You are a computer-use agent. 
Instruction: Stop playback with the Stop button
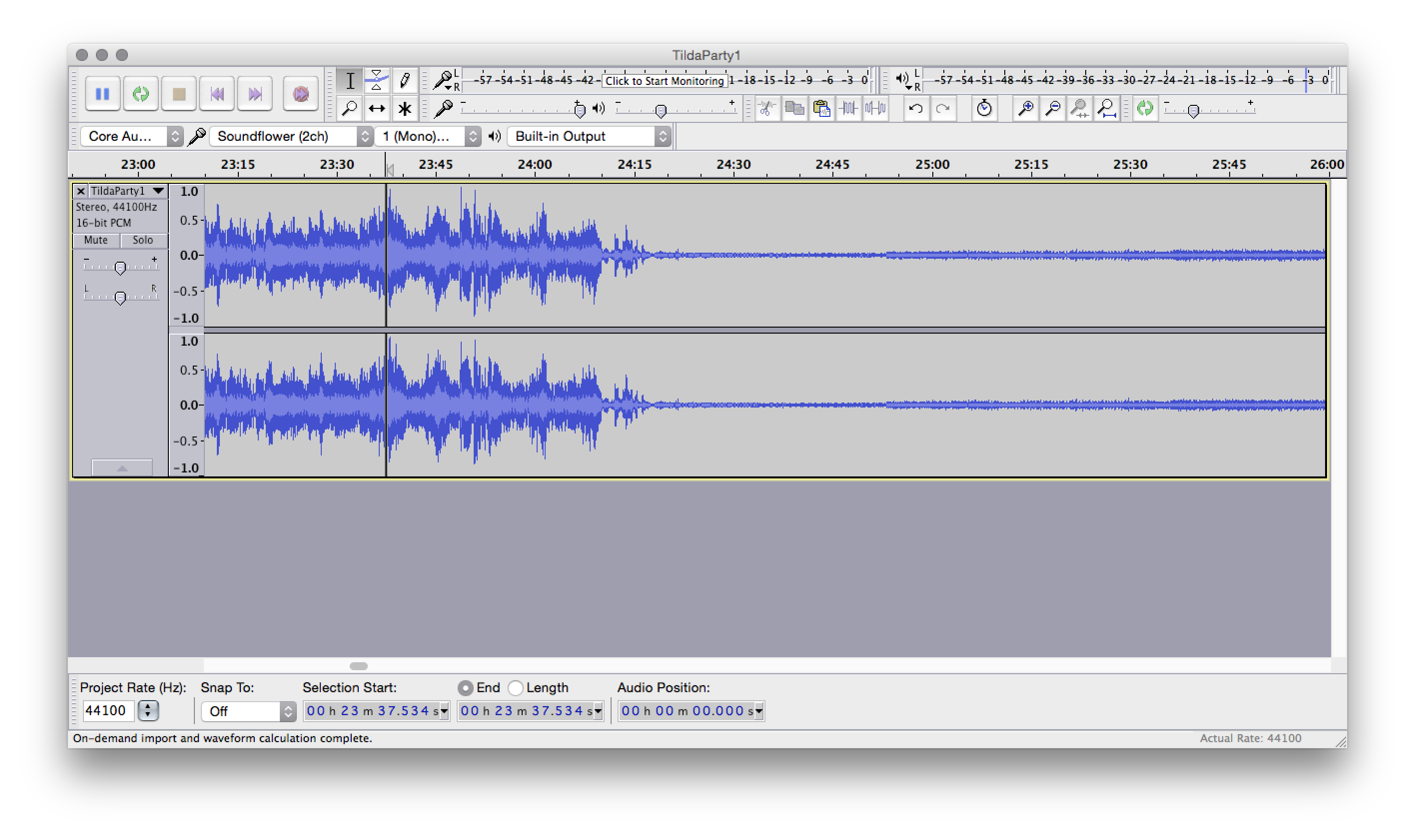(x=179, y=93)
